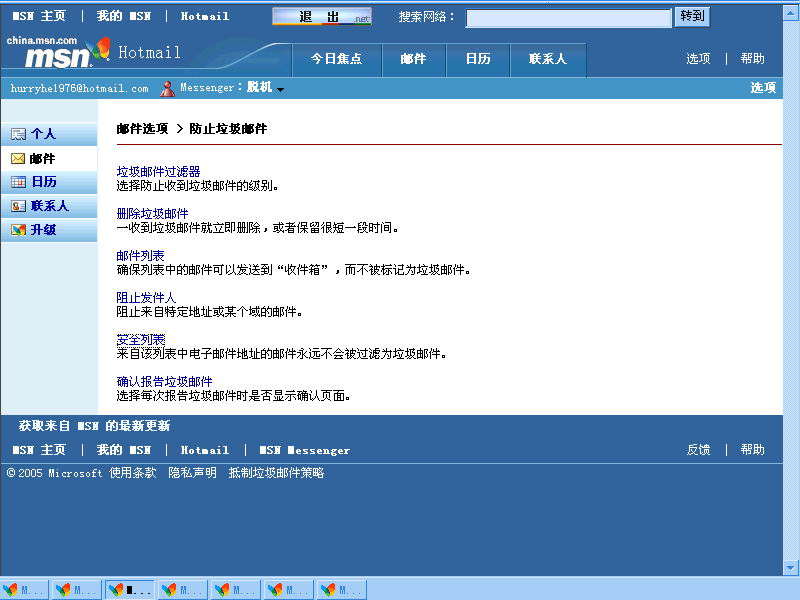This screenshot has height=600, width=800.
Task: Click the 日历 calendar icon in the sidebar
Action: pyautogui.click(x=18, y=182)
